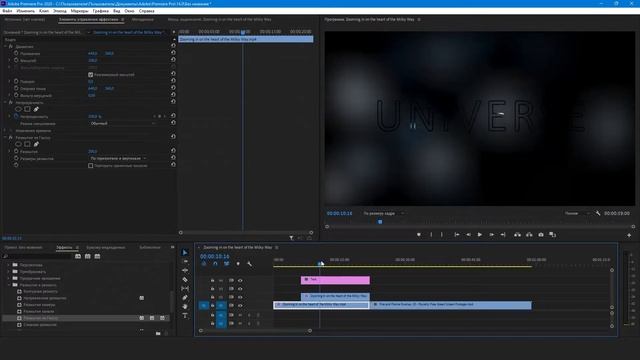640x360 pixels.
Task: Select the Type text tool
Action: pos(185,316)
